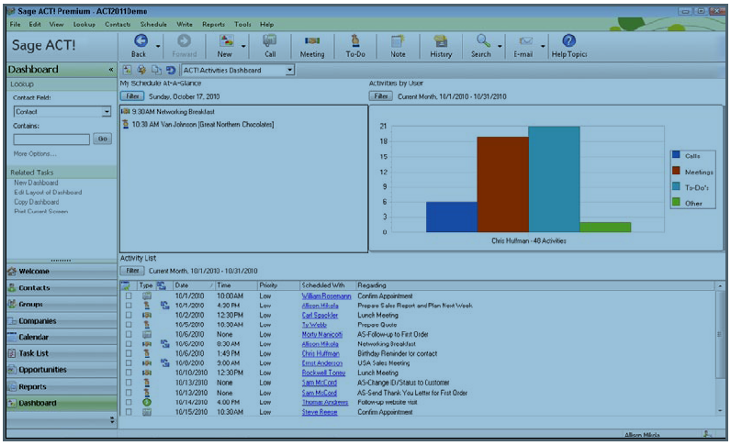
Task: Open the Contact Field dropdown
Action: [x=107, y=112]
